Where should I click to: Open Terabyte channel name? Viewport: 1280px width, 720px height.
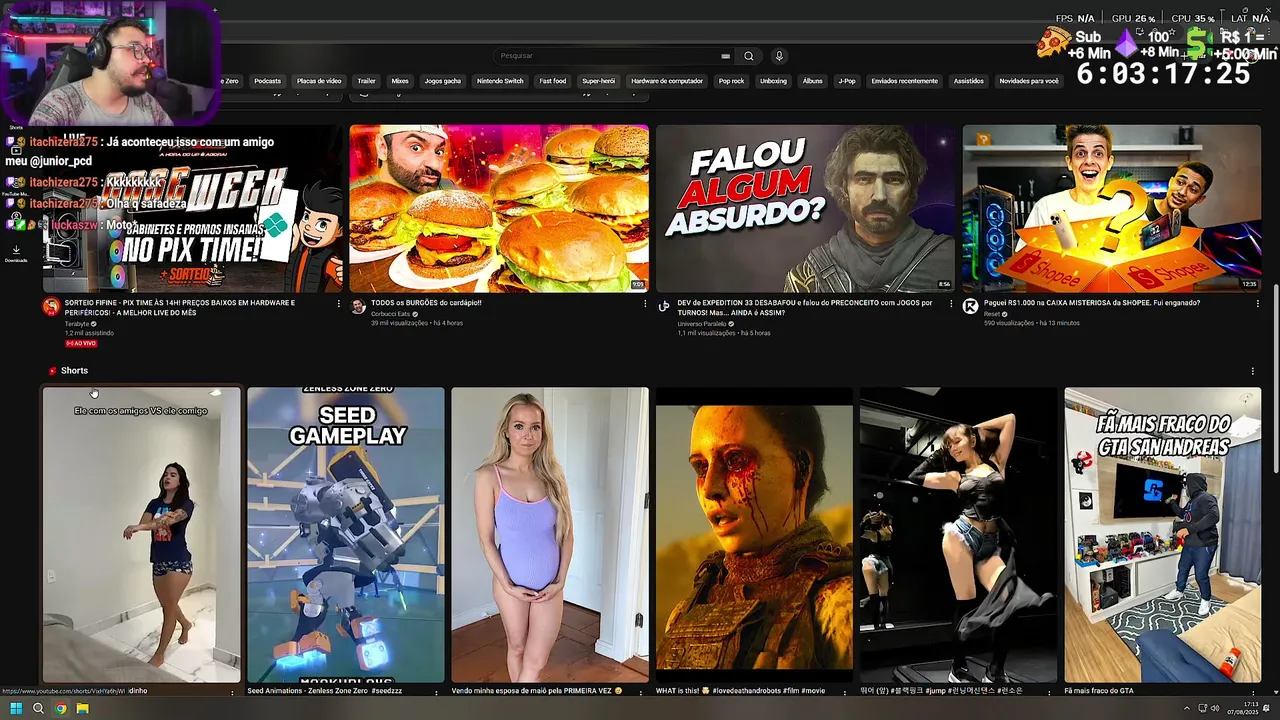pos(77,324)
